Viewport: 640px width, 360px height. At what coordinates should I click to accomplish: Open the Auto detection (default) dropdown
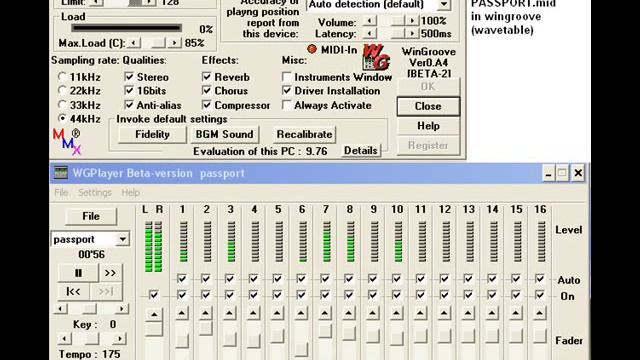pos(444,4)
